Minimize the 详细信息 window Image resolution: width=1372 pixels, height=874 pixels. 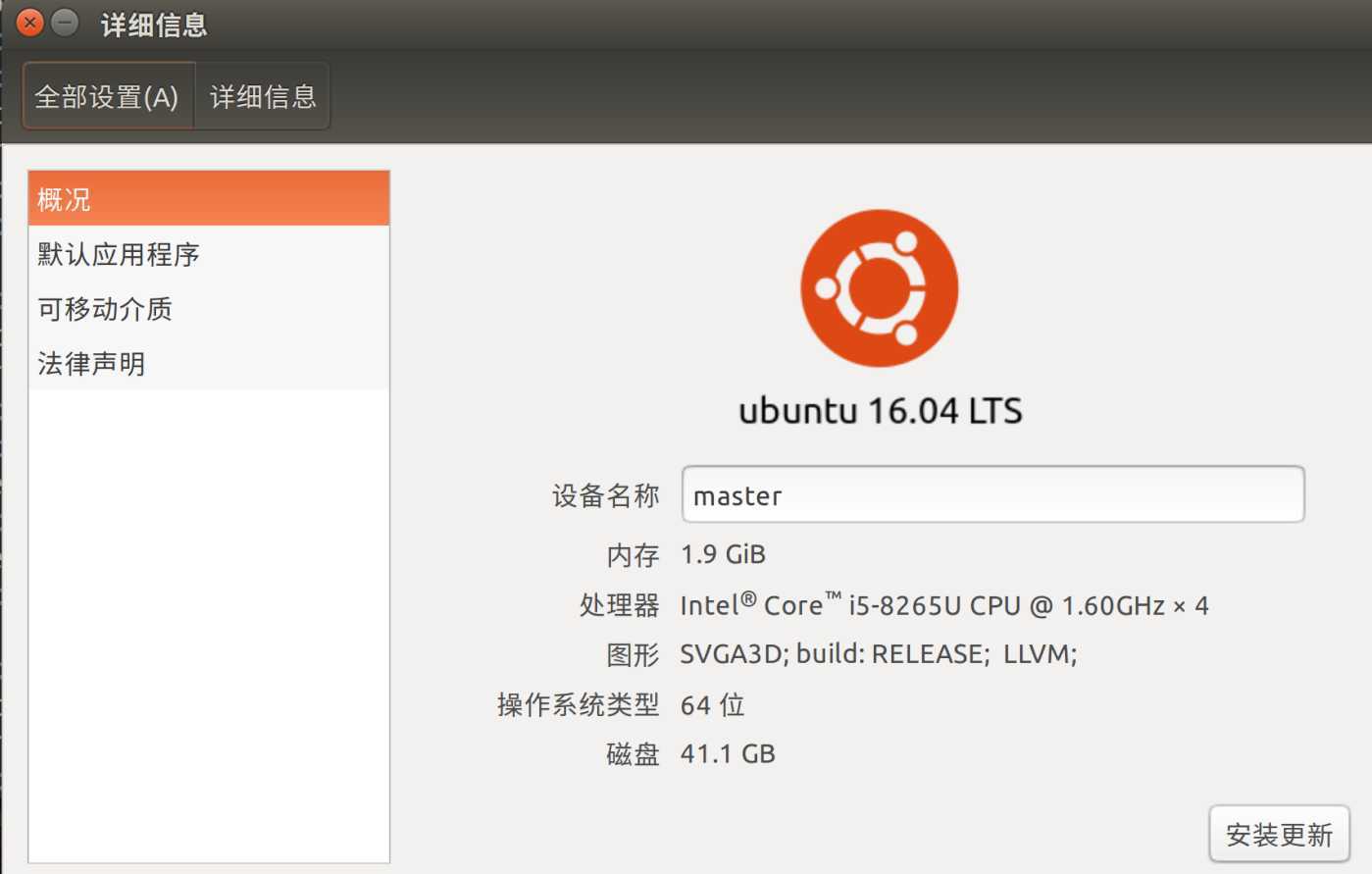[65, 22]
